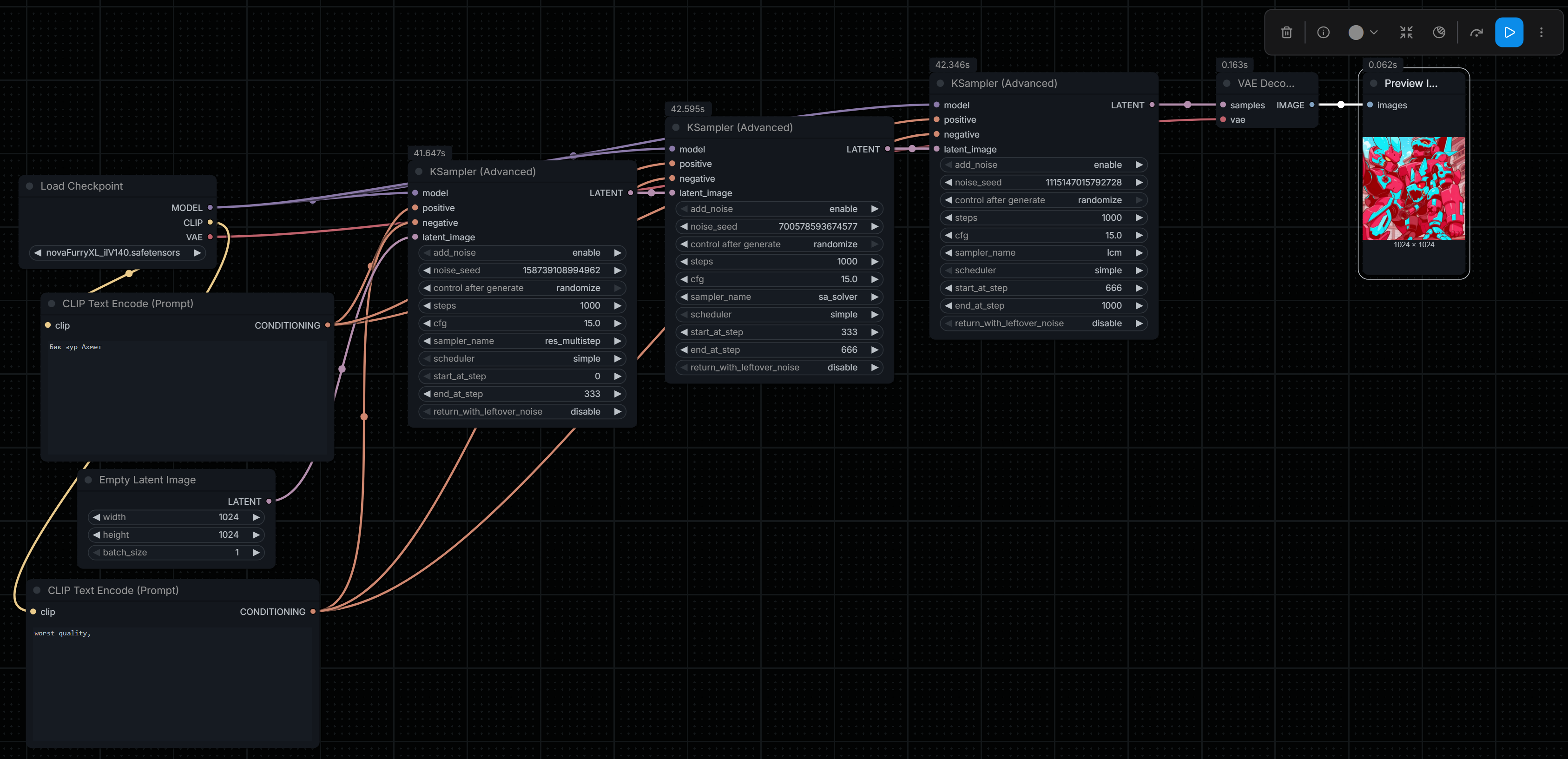
Task: Run the node with the blue play button
Action: (1509, 32)
